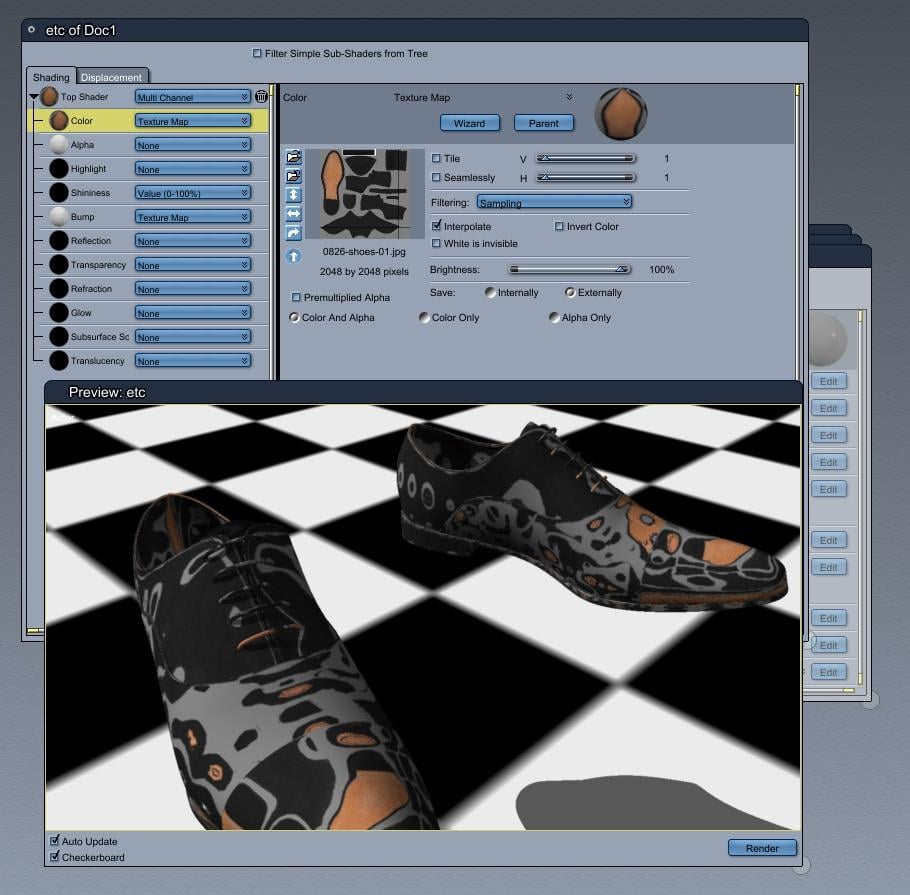The image size is (910, 895).
Task: Click the circle icon in 'etc of Doc1' titlebar
Action: [x=31, y=29]
